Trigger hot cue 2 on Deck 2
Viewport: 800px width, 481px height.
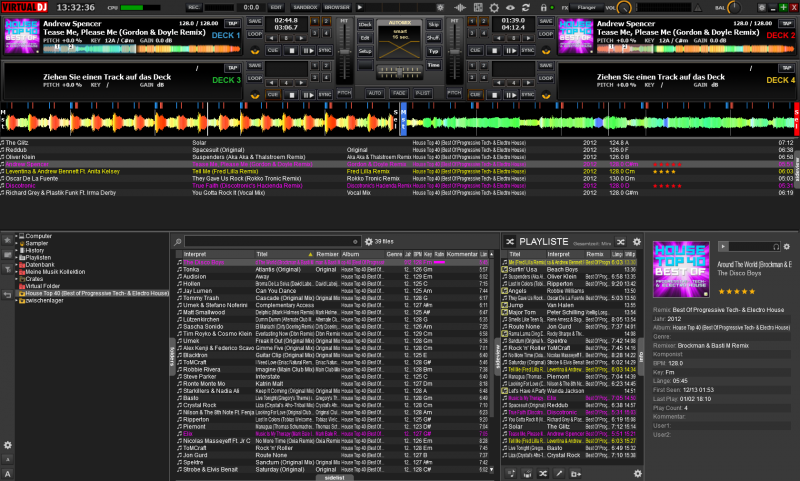point(483,21)
